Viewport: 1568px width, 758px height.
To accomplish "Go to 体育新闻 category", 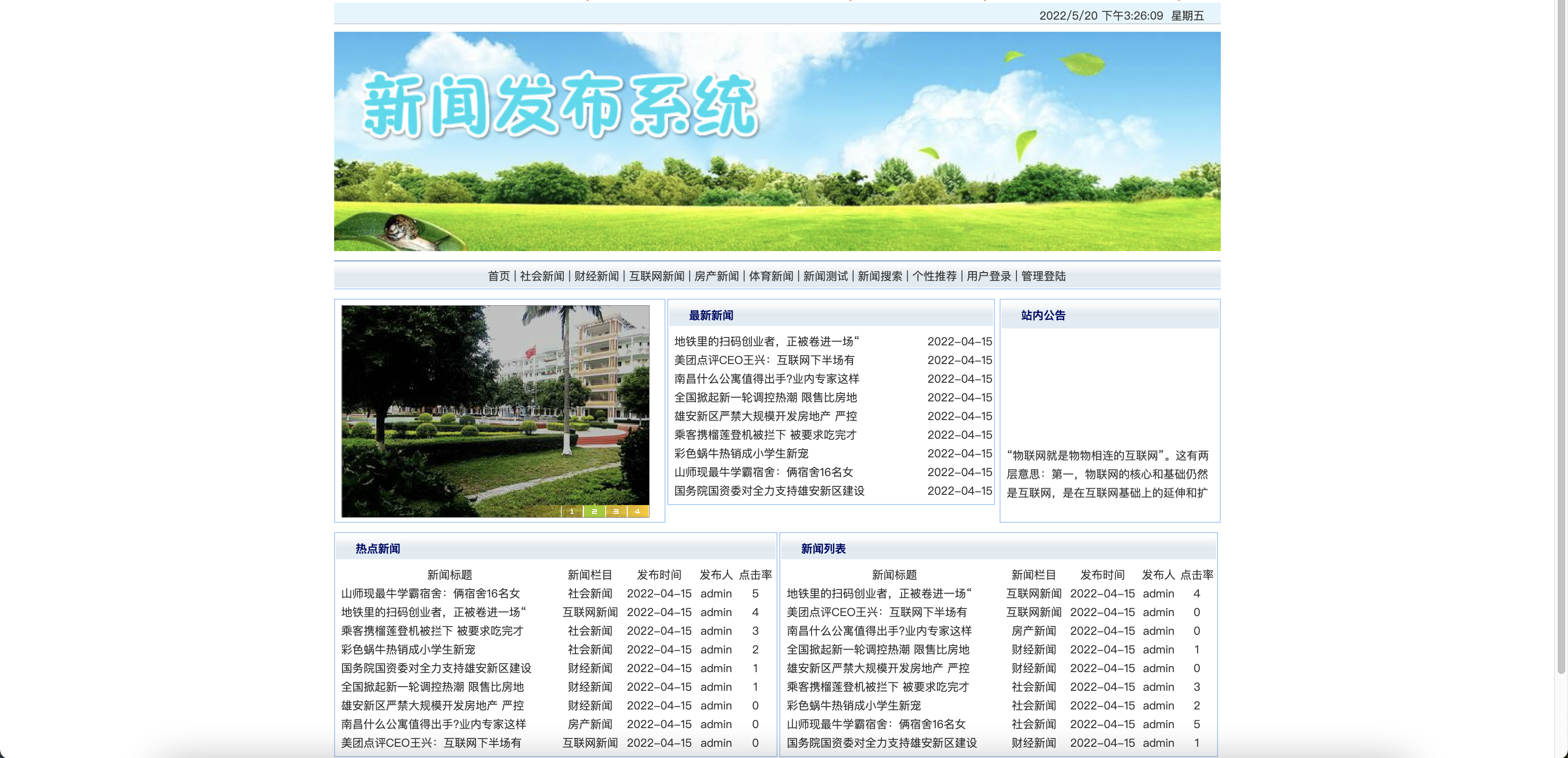I will [771, 276].
